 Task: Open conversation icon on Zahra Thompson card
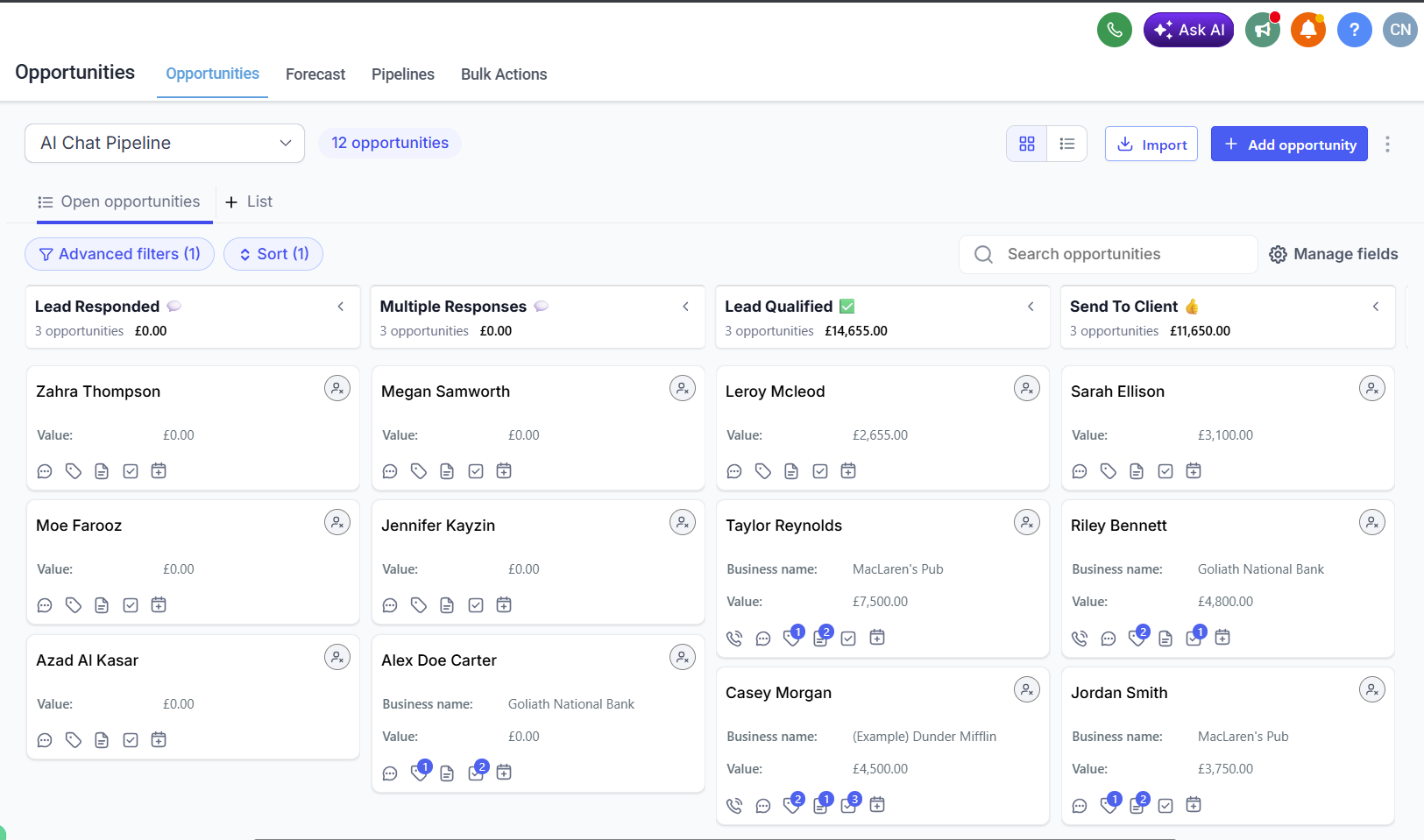(45, 471)
